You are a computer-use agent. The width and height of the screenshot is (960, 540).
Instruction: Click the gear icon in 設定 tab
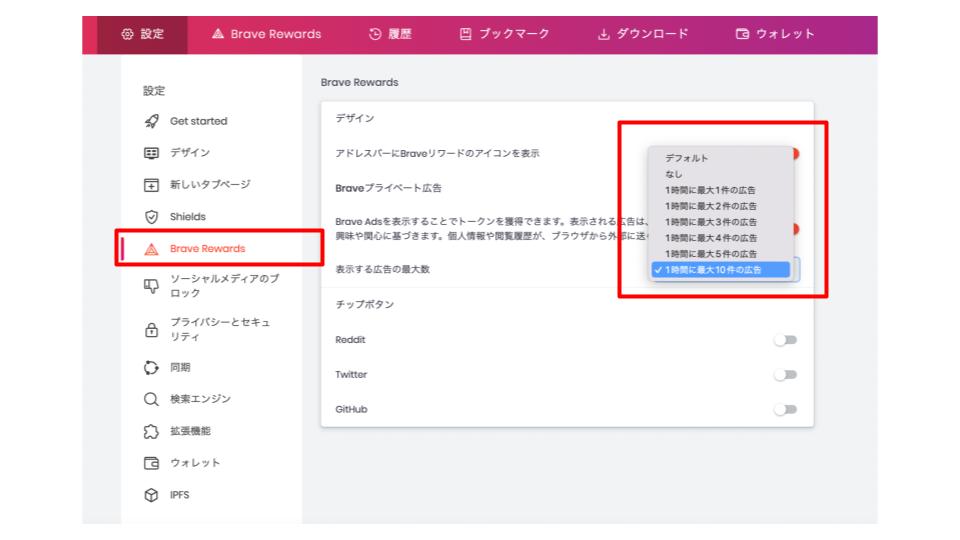tap(127, 34)
